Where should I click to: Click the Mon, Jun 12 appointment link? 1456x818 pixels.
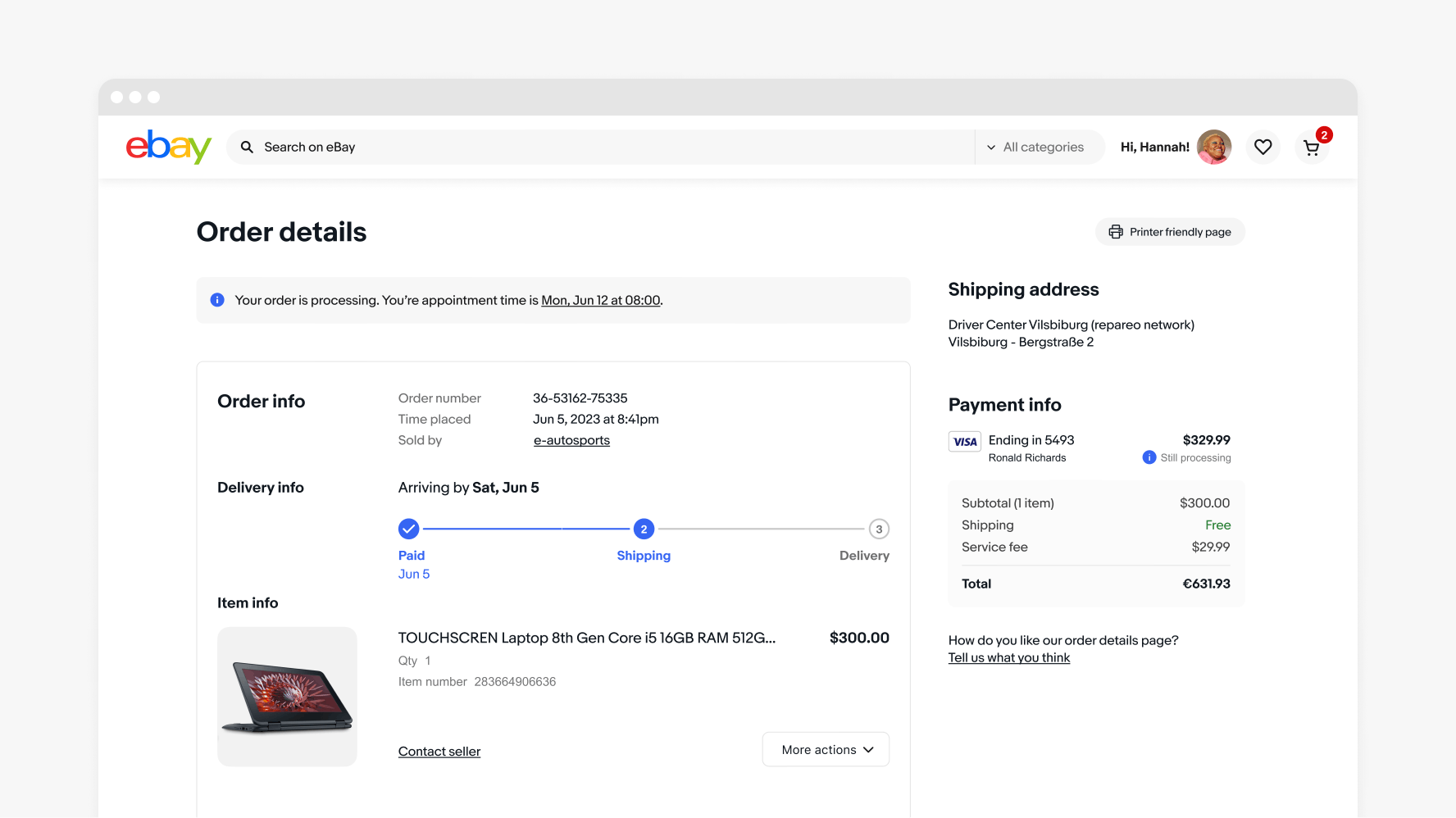[600, 300]
